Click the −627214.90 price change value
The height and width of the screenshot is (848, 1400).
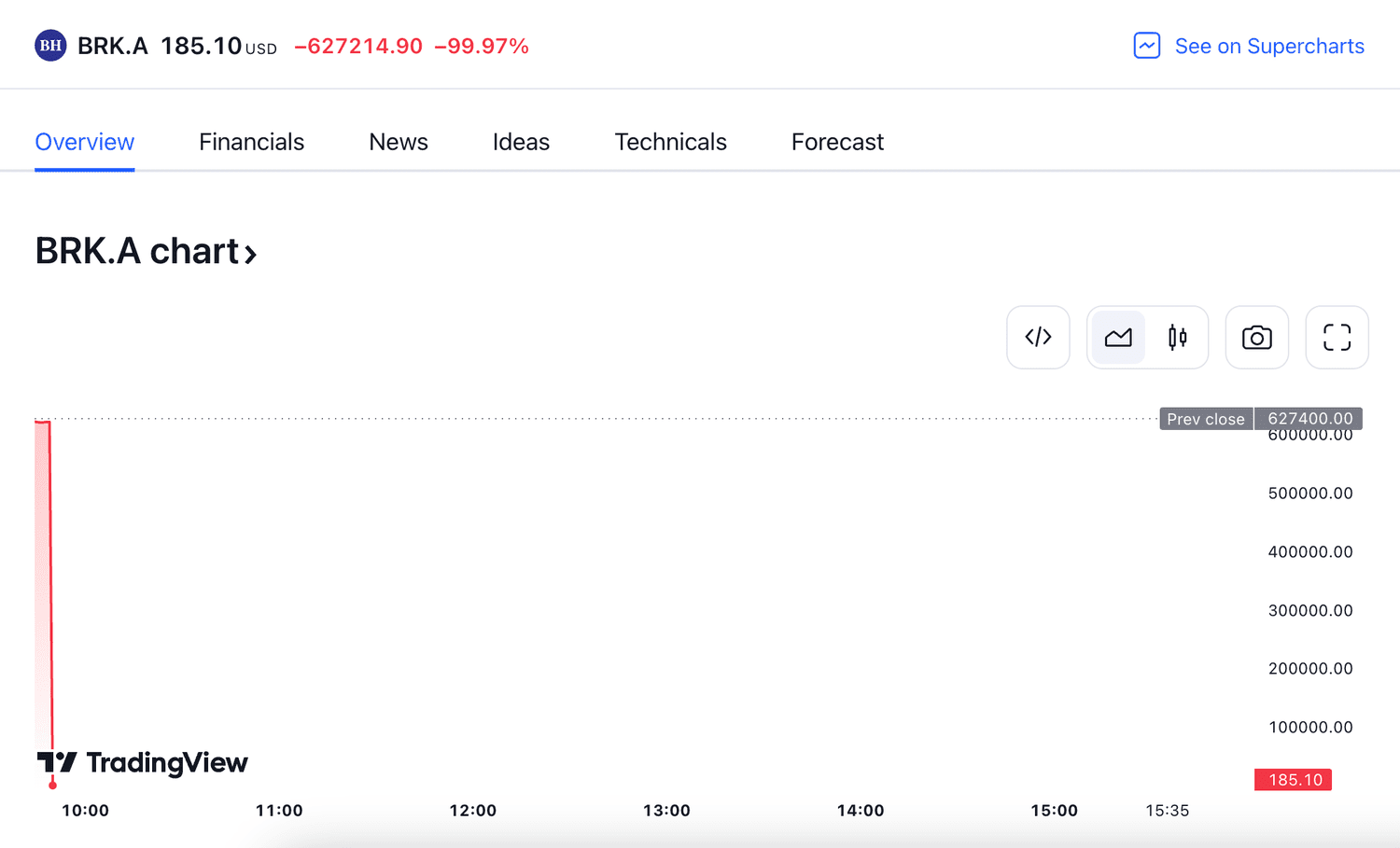[x=358, y=47]
